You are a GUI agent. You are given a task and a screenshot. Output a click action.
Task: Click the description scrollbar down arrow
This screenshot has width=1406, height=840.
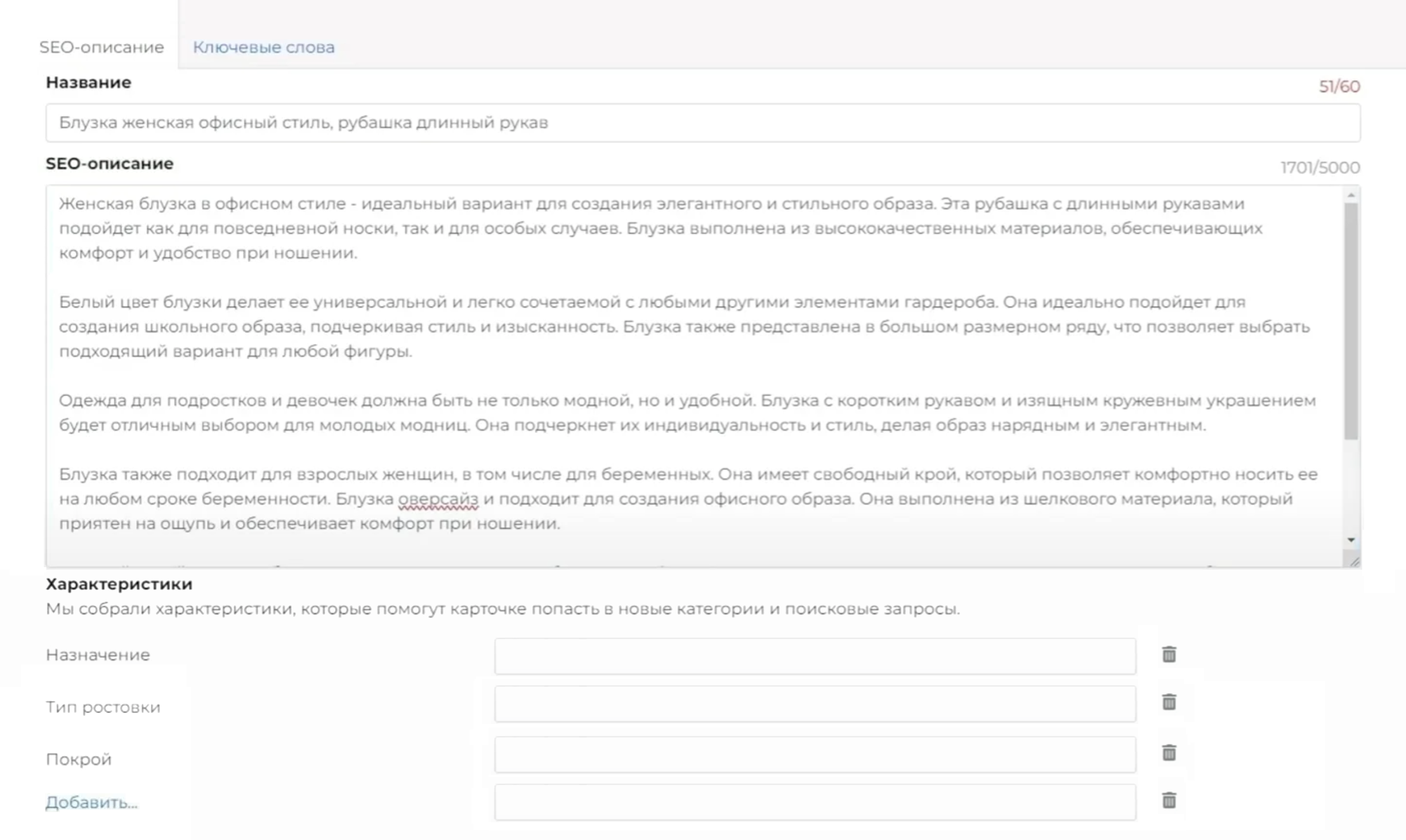pos(1351,540)
